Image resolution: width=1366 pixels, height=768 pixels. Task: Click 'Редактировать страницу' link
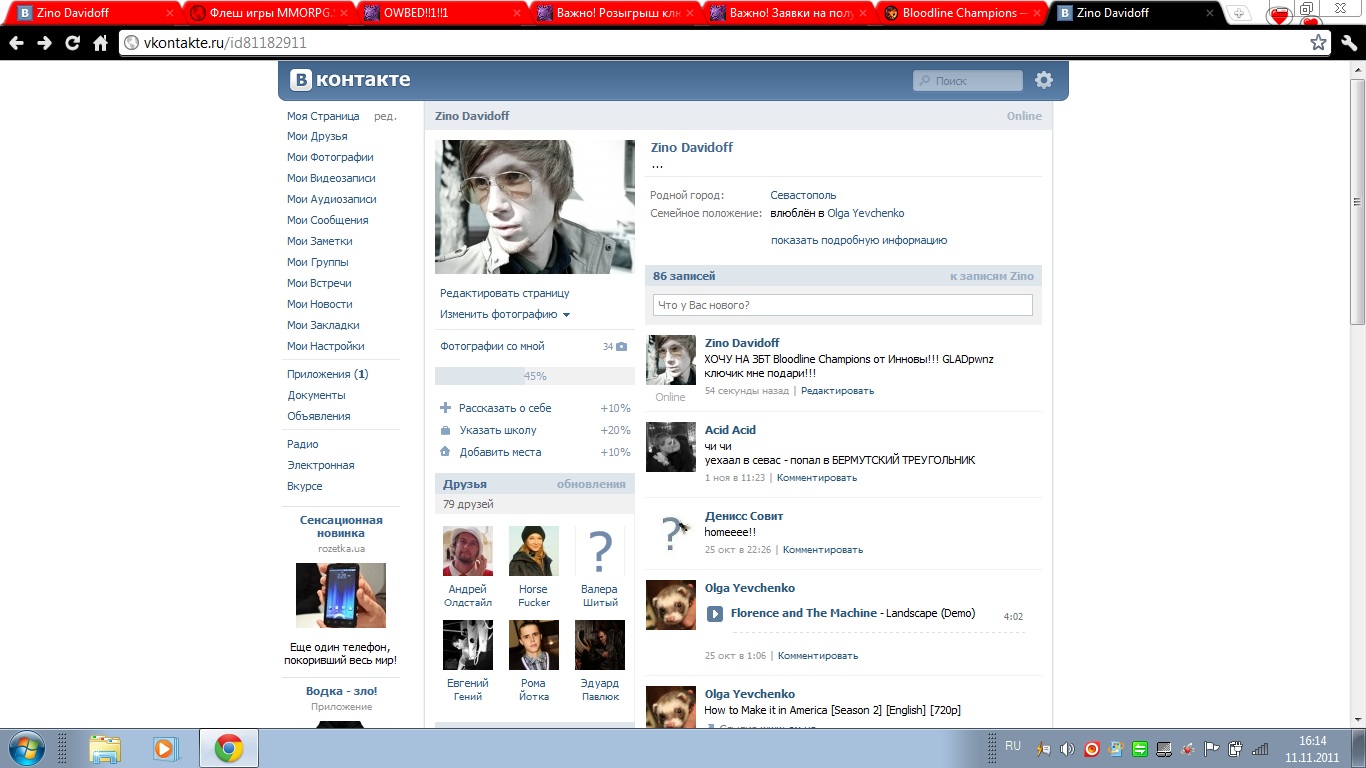504,293
